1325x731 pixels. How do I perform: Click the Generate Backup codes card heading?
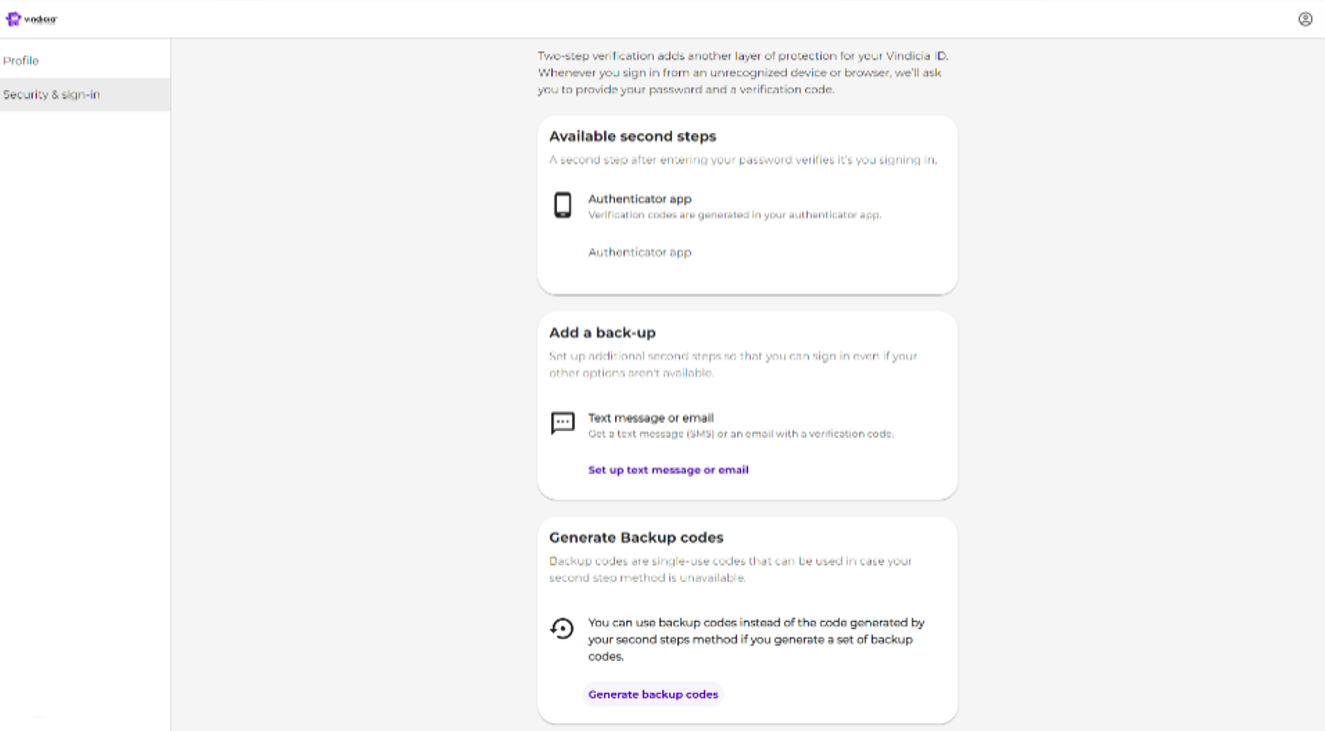point(636,538)
